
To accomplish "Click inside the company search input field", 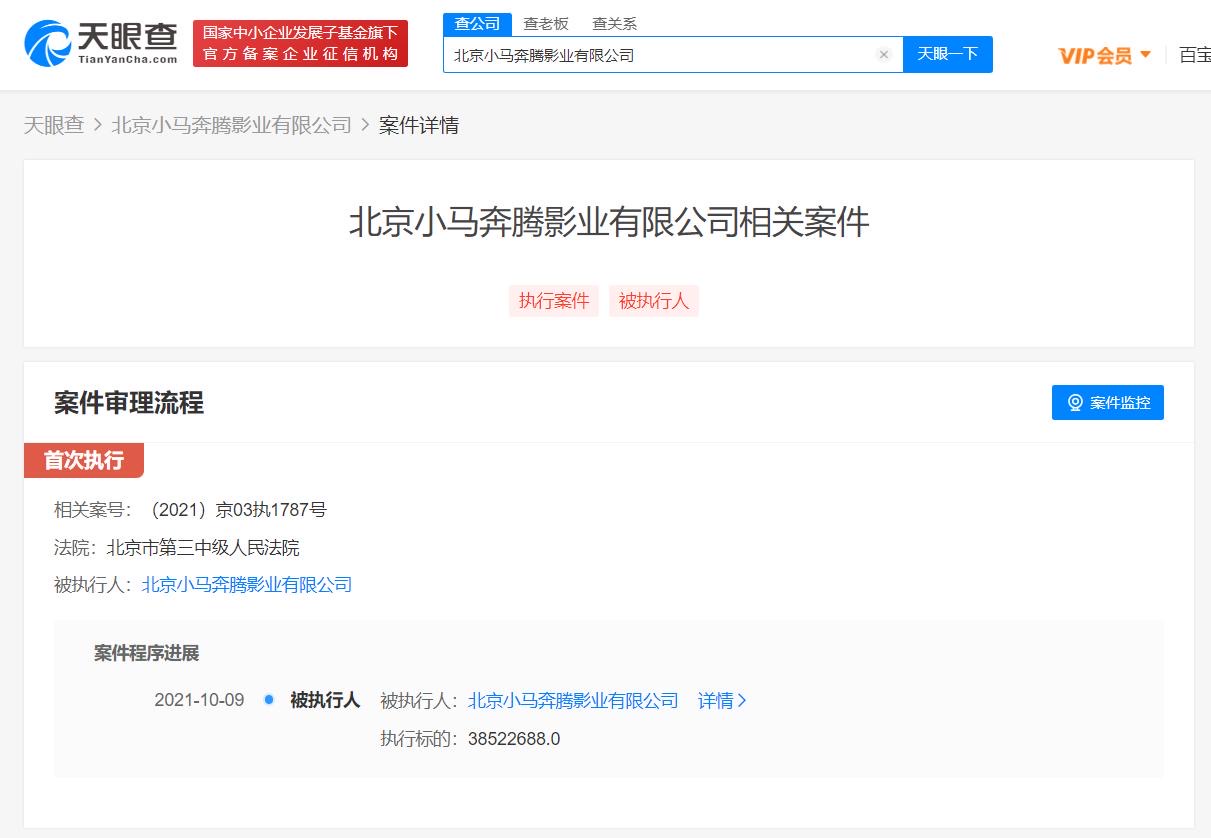I will tap(660, 55).
